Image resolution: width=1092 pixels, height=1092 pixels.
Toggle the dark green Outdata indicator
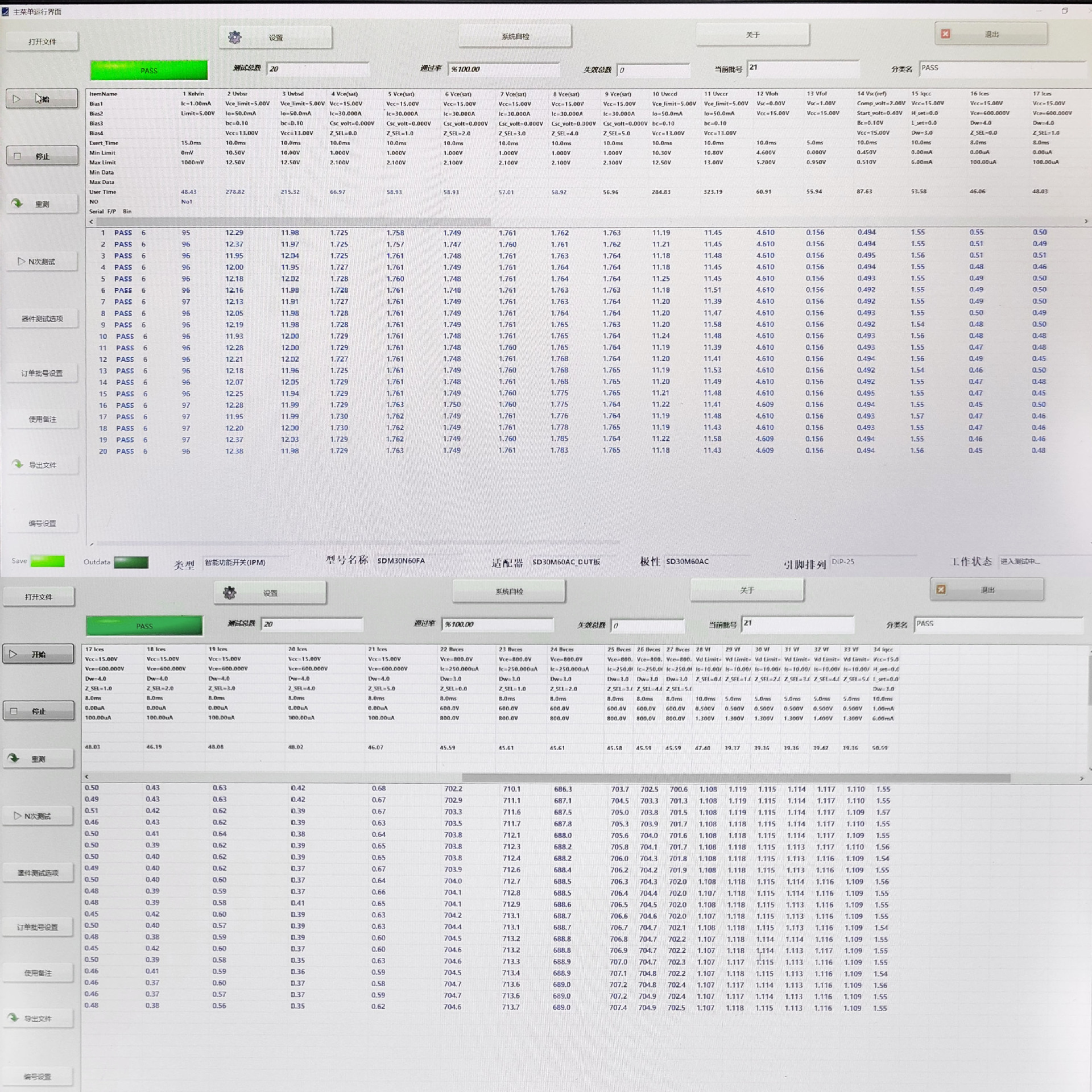(131, 562)
